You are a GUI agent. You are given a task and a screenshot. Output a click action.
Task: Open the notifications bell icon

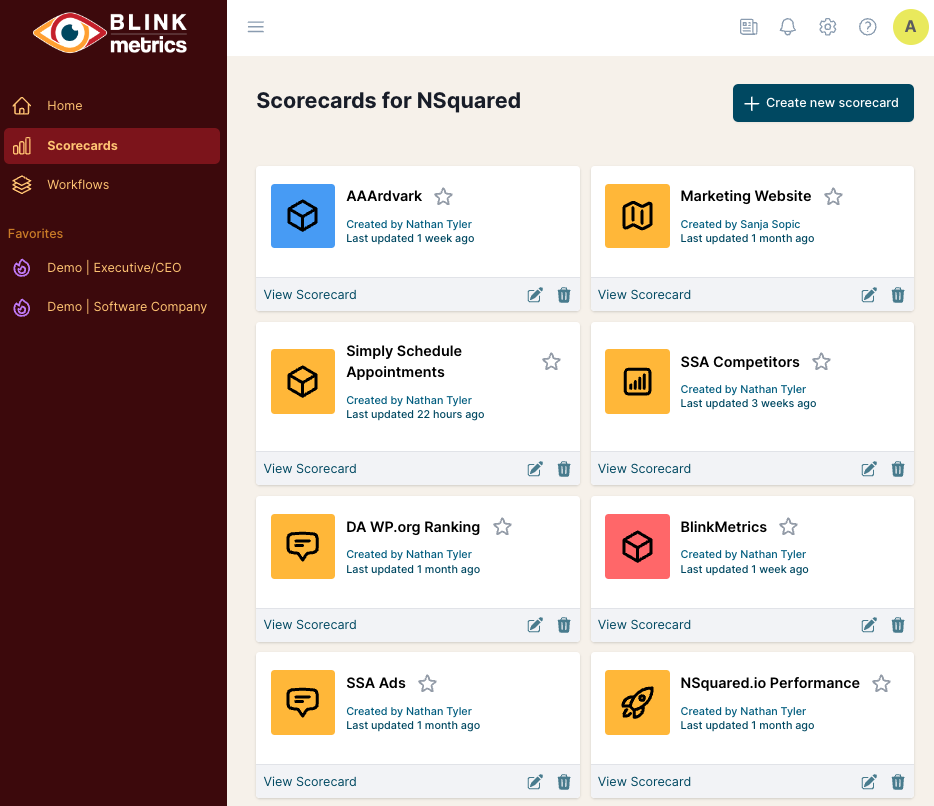point(787,27)
